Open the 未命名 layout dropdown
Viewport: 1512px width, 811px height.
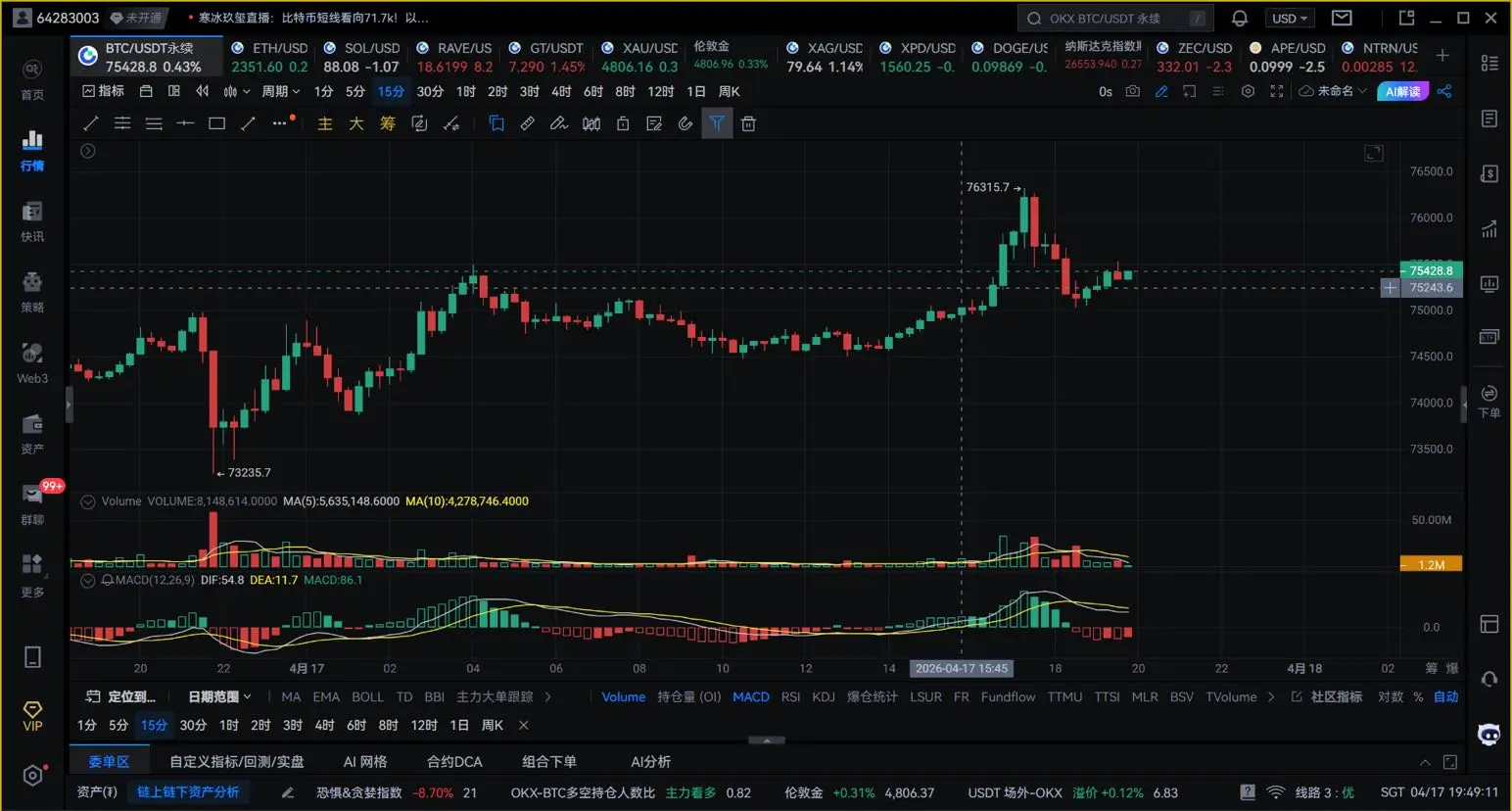(1333, 91)
